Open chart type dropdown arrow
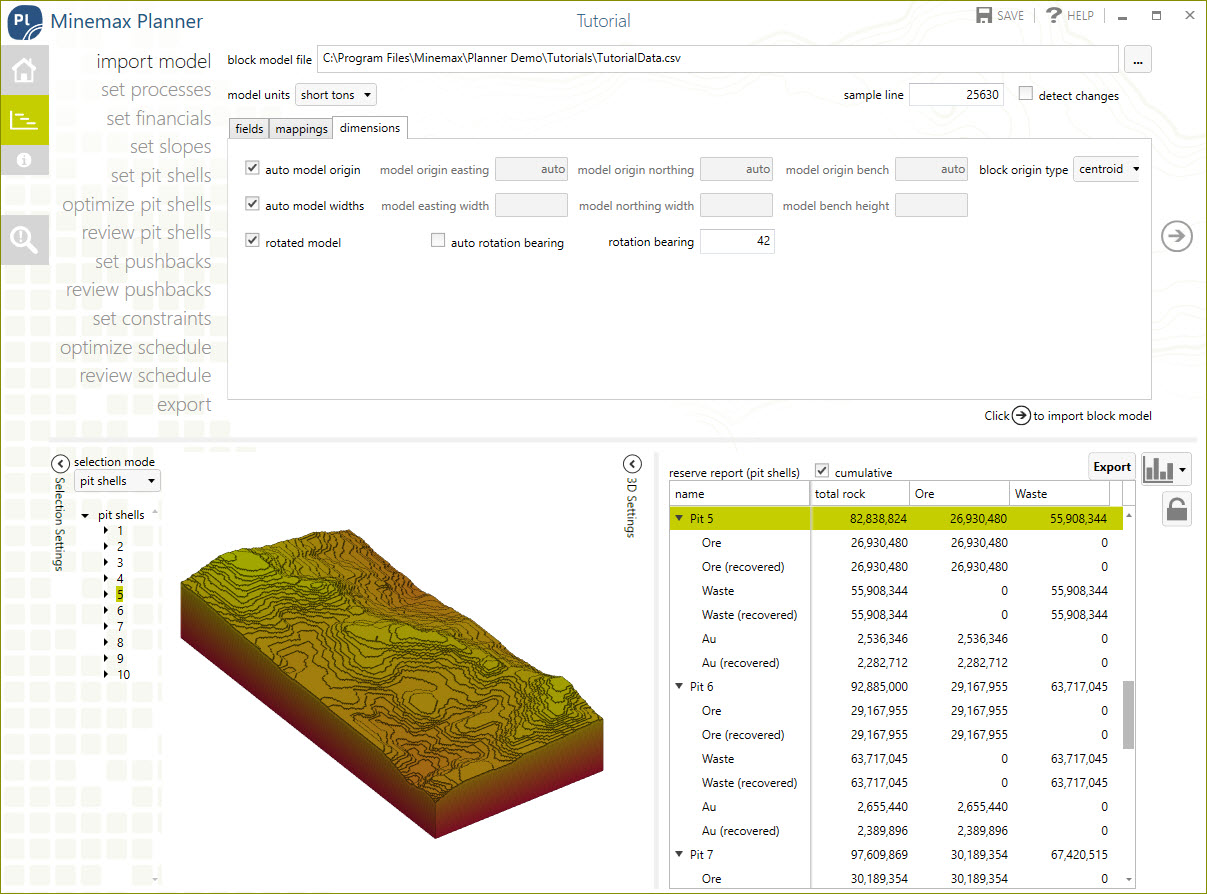 [1184, 468]
